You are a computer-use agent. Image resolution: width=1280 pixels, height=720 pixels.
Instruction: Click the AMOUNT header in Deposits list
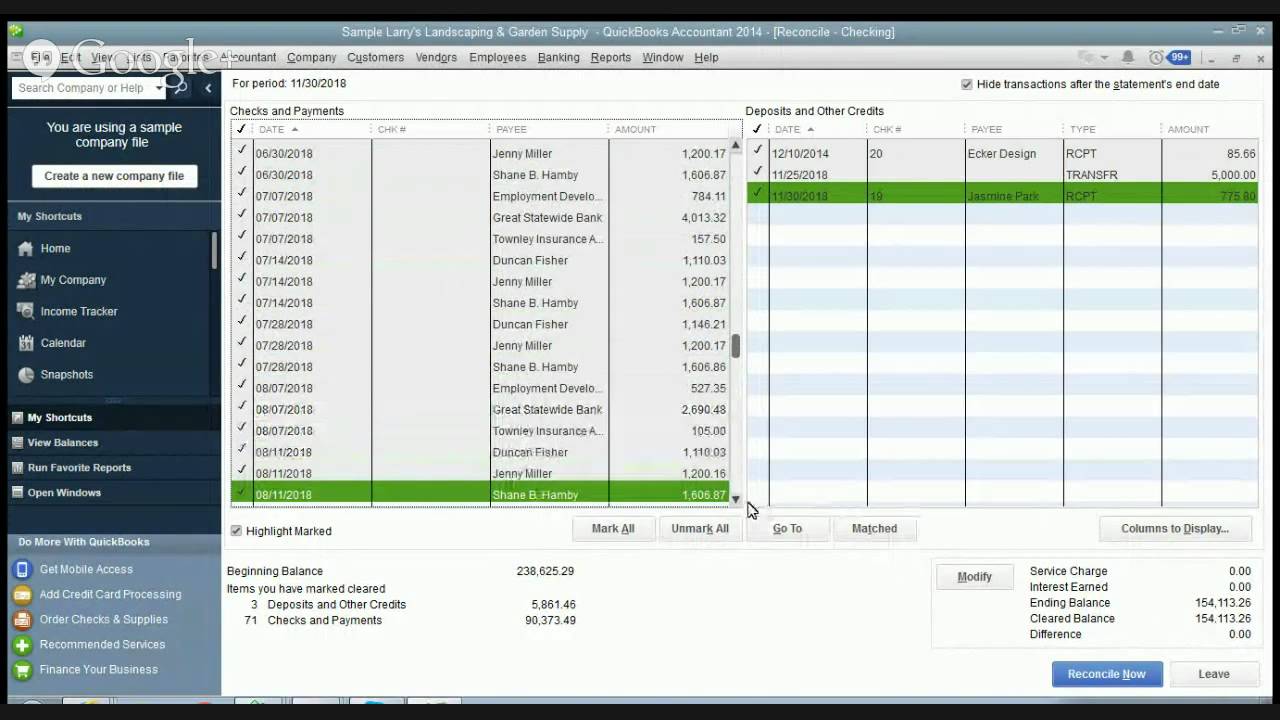click(1209, 129)
